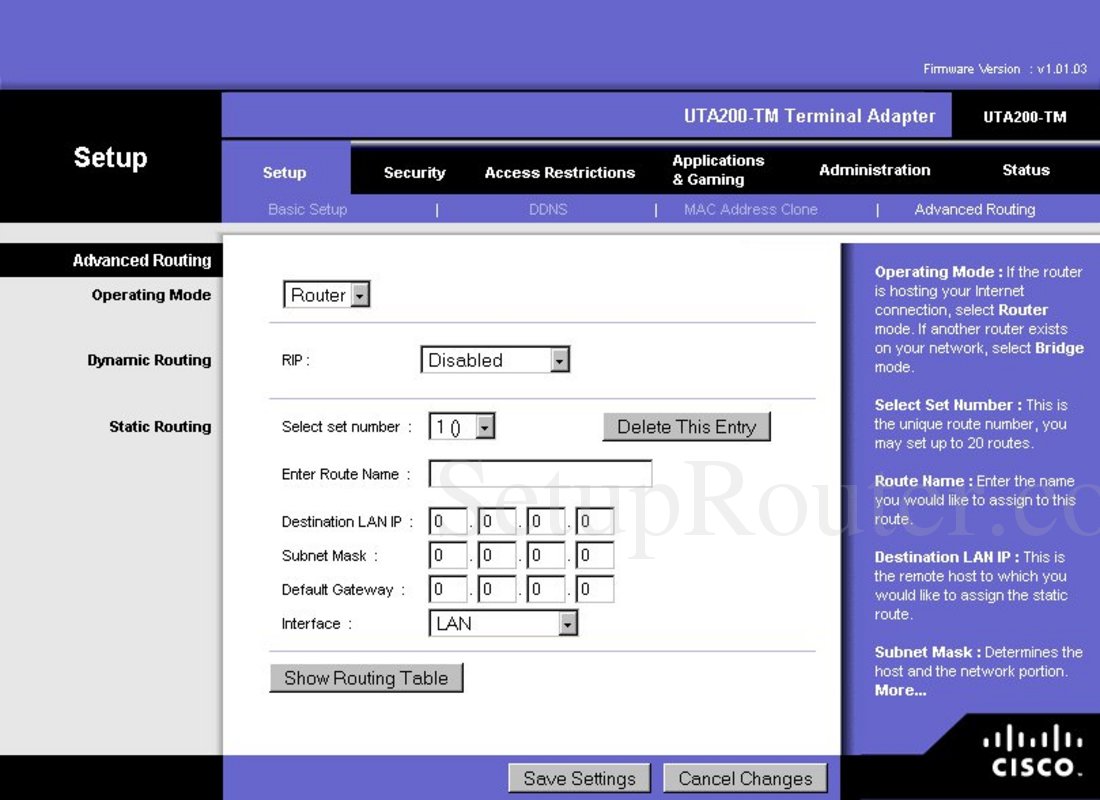Click second octet of Destination LAN IP
This screenshot has height=800, width=1100.
497,521
